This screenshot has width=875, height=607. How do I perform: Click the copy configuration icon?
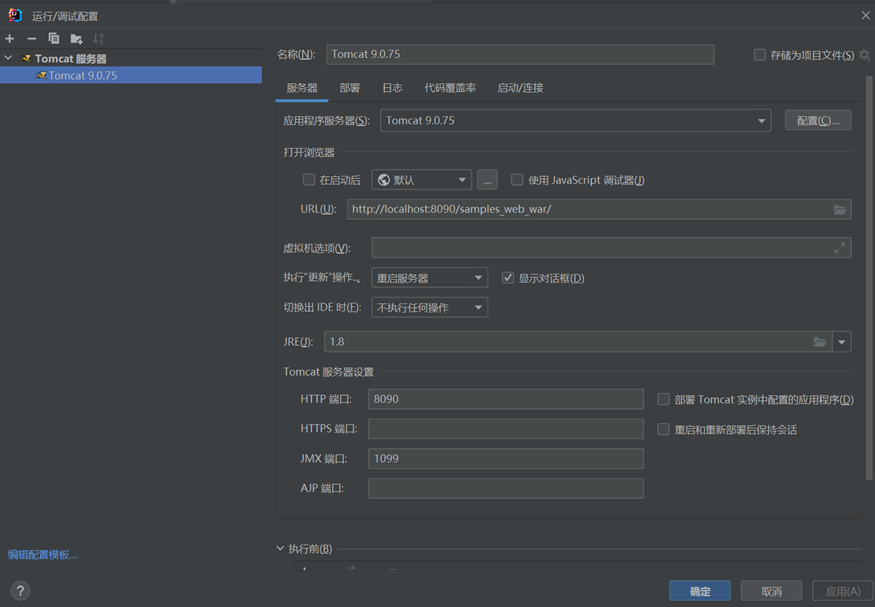point(54,38)
